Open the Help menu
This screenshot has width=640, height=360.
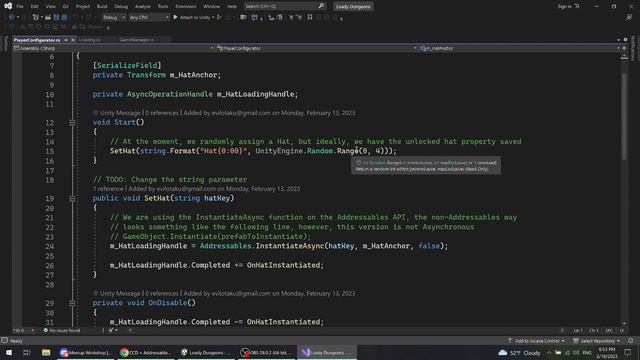pos(232,6)
